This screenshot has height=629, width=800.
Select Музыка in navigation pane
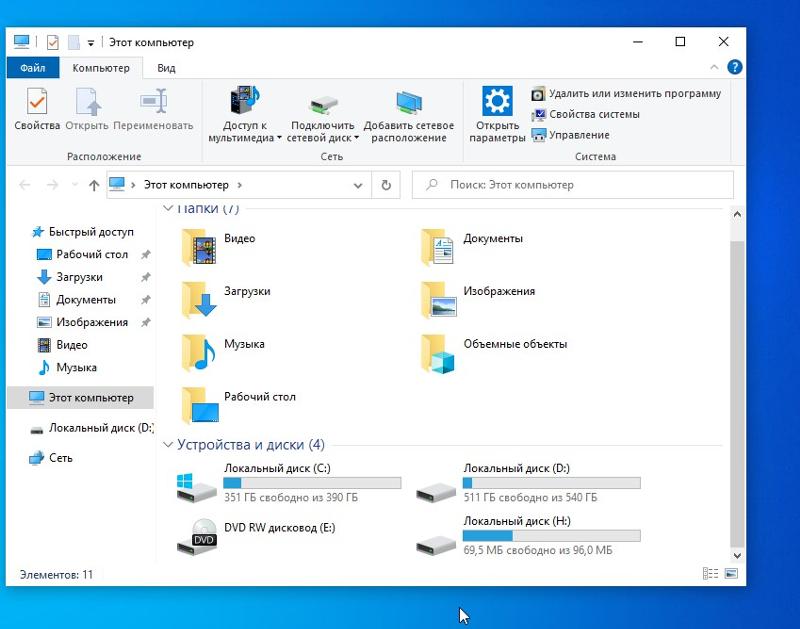coord(68,367)
